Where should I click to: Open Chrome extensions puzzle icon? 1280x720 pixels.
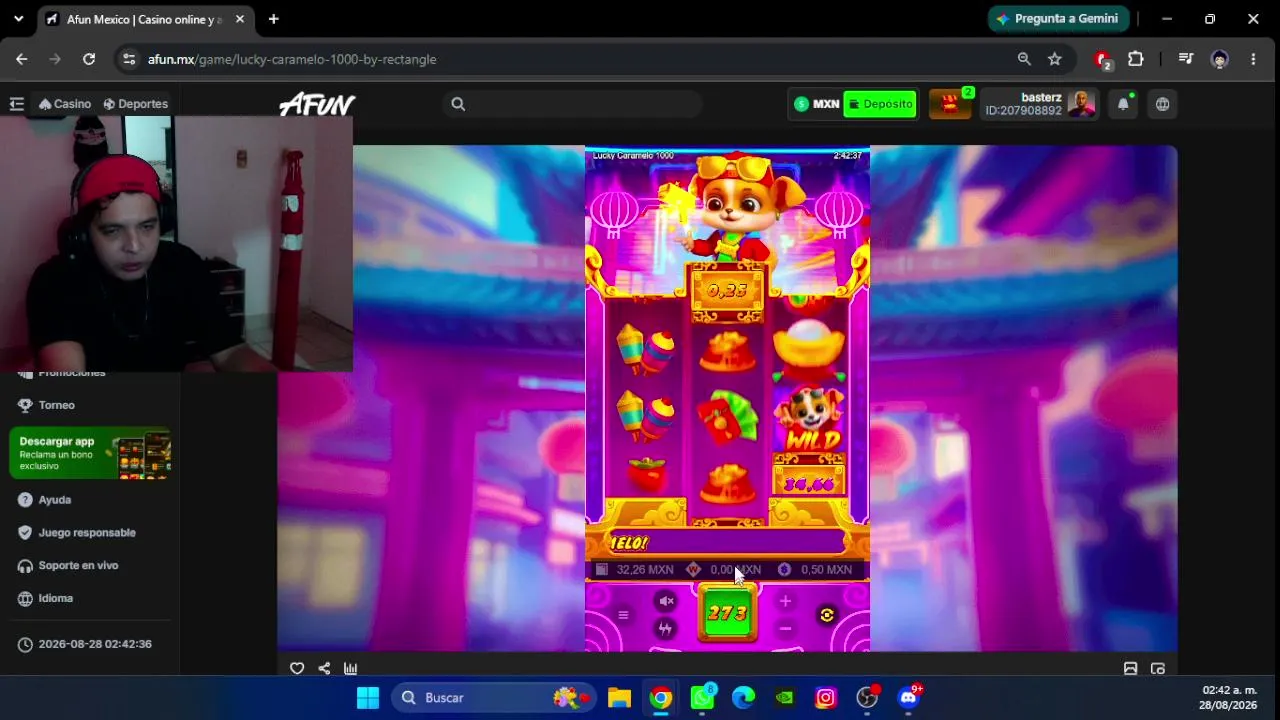point(1136,59)
